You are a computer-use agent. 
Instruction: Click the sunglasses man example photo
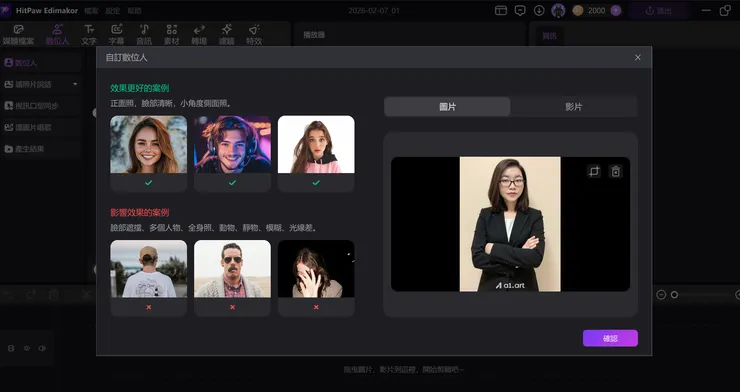232,269
